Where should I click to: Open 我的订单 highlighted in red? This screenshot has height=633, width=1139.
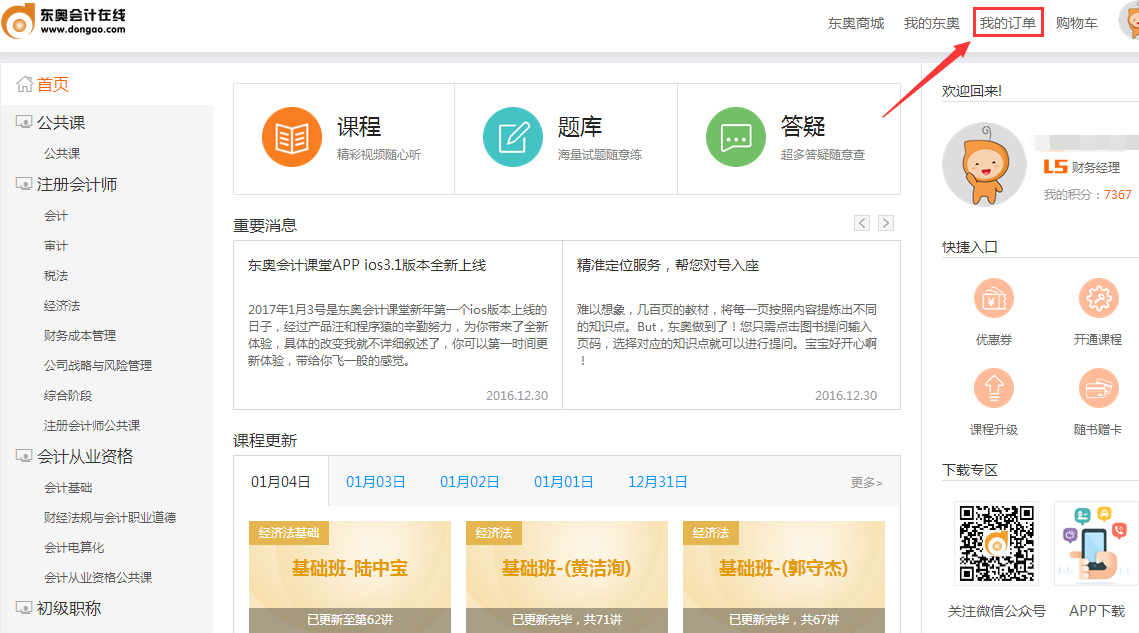click(x=1007, y=22)
